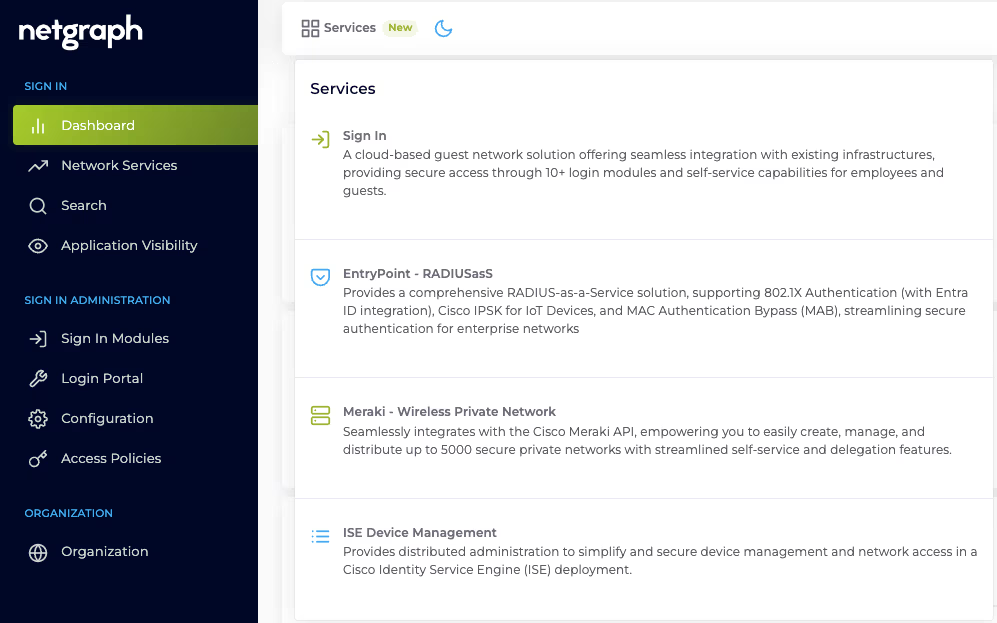Click the Network Services trend icon
The height and width of the screenshot is (623, 997).
click(38, 166)
